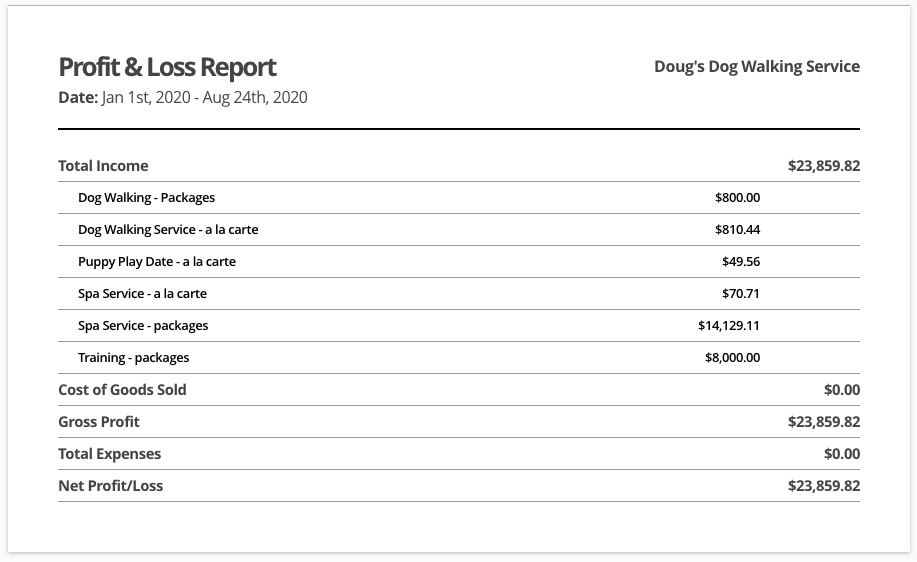Select the Cost of Goods Sold label

tap(122, 390)
